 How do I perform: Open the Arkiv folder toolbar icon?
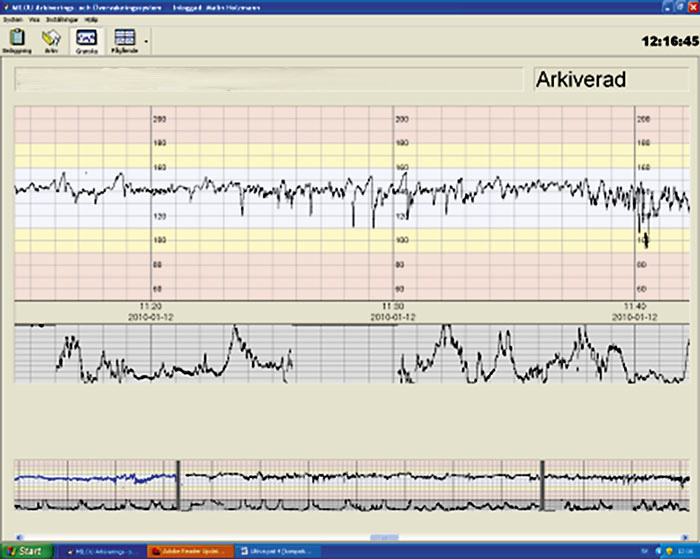pyautogui.click(x=51, y=41)
